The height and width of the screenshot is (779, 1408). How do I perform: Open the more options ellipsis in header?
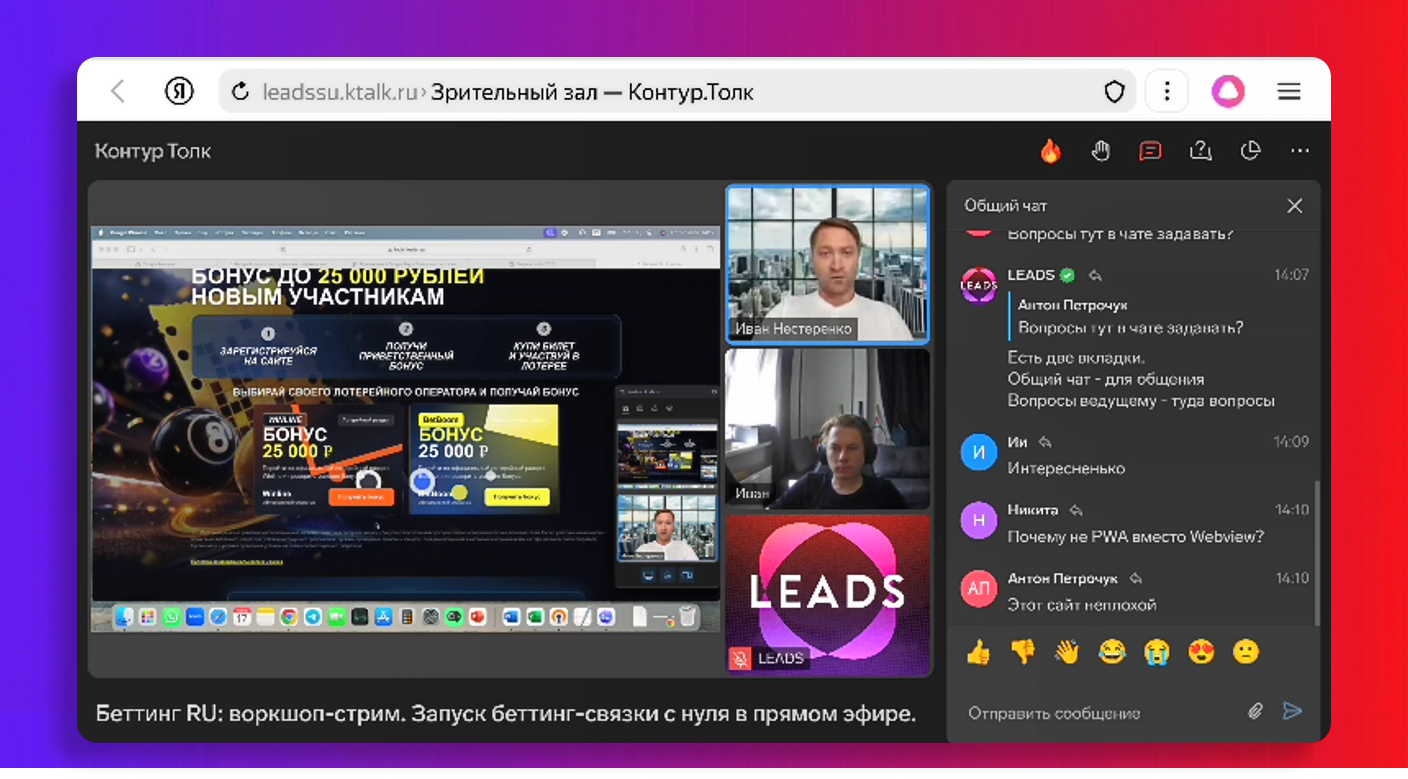tap(1300, 151)
